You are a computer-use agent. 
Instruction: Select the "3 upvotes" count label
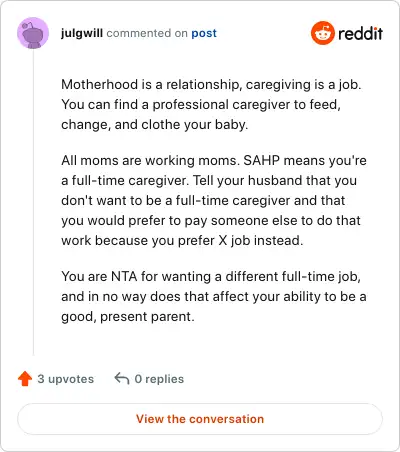[66, 379]
